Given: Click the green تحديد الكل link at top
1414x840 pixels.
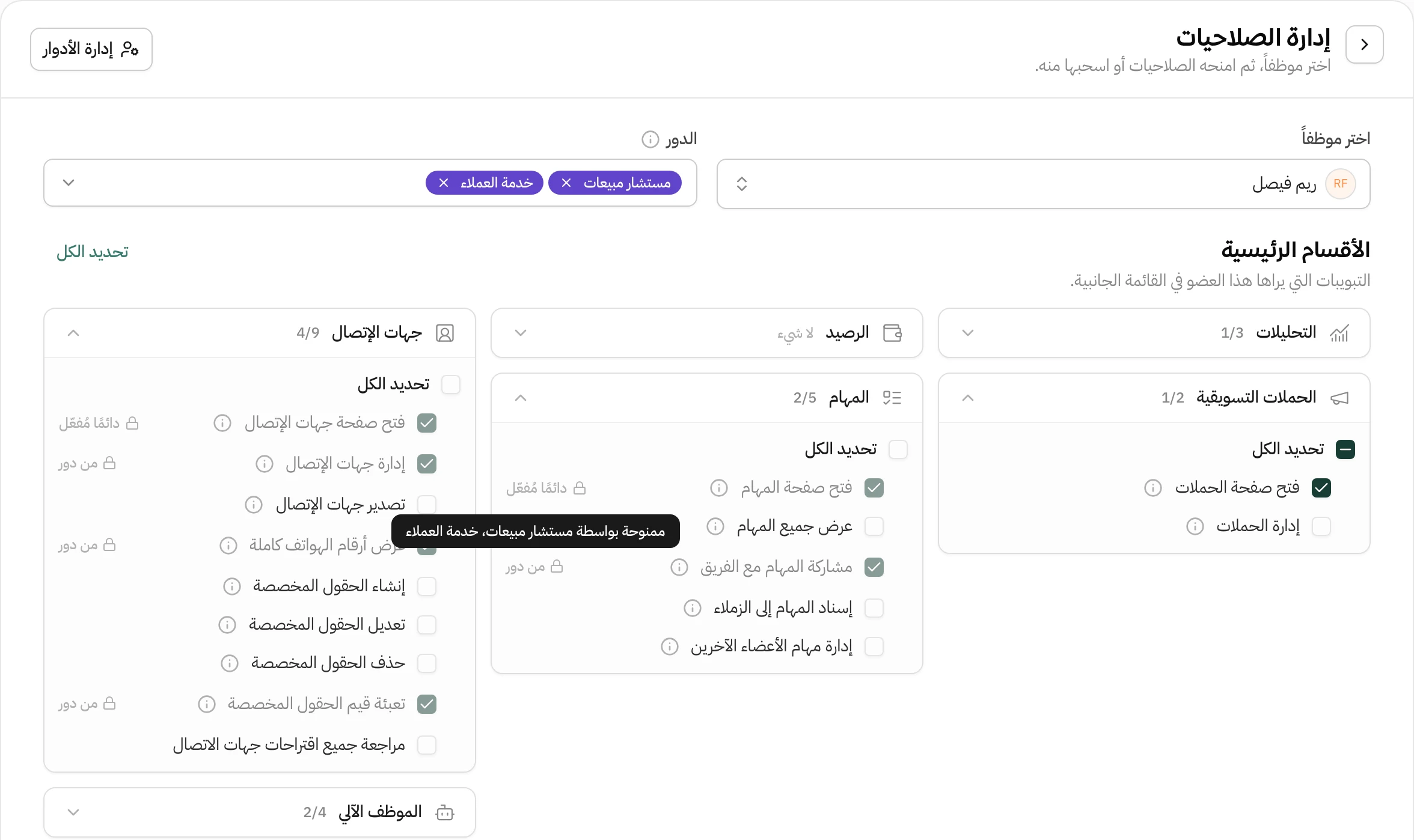Looking at the screenshot, I should pos(93,252).
